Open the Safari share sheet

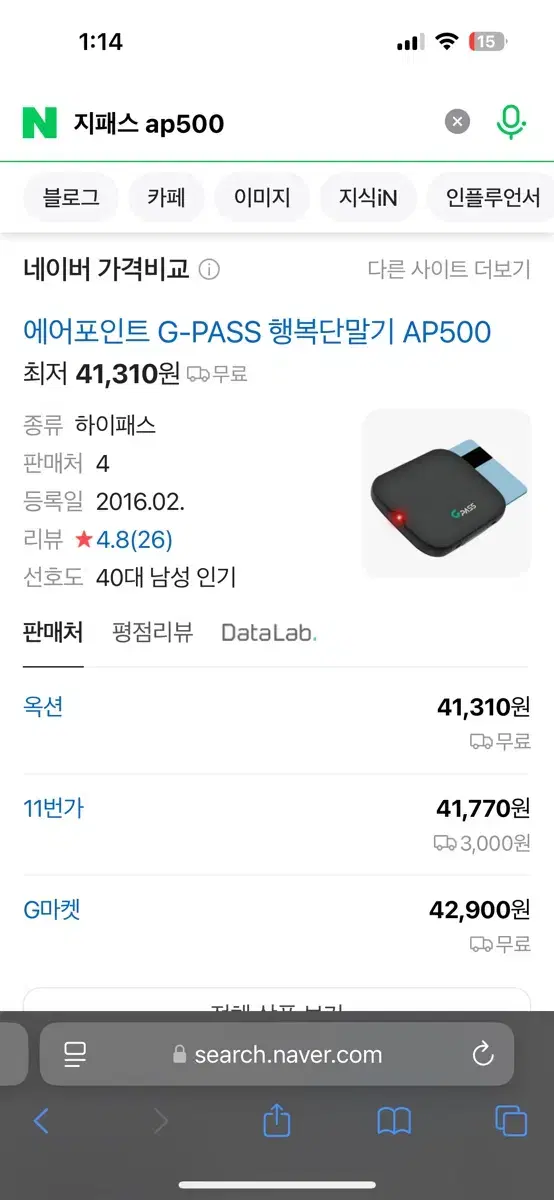[x=277, y=1120]
